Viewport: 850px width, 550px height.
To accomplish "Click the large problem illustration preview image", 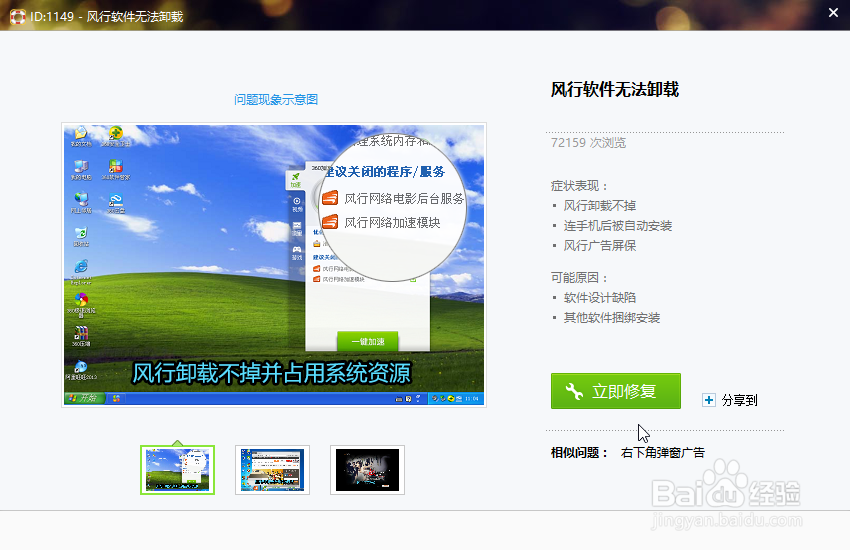I will (274, 265).
